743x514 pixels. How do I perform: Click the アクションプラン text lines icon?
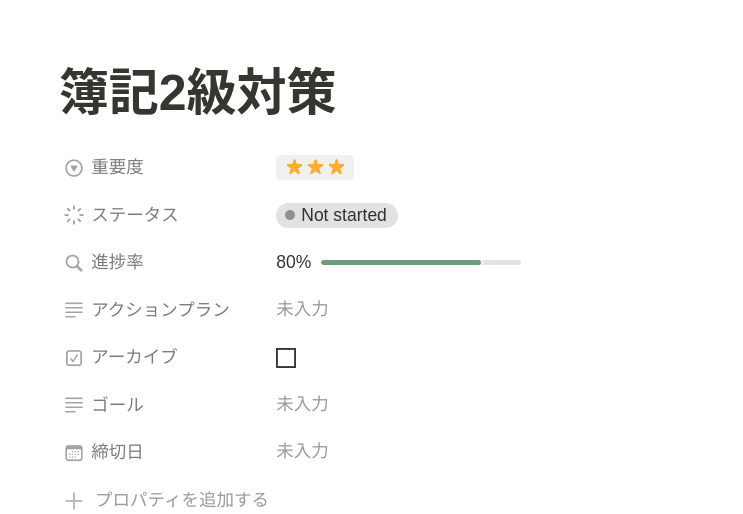pyautogui.click(x=74, y=310)
